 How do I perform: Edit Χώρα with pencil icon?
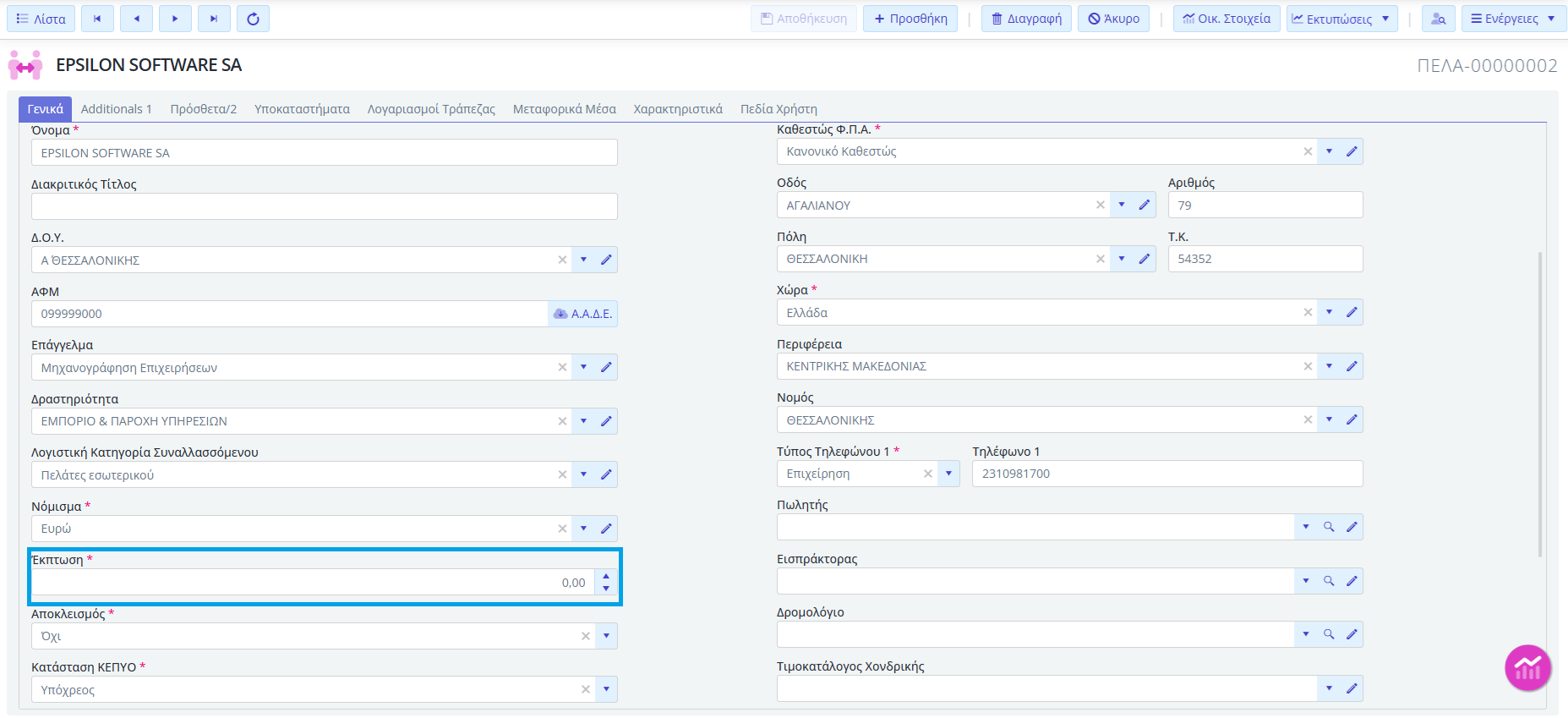point(1352,312)
